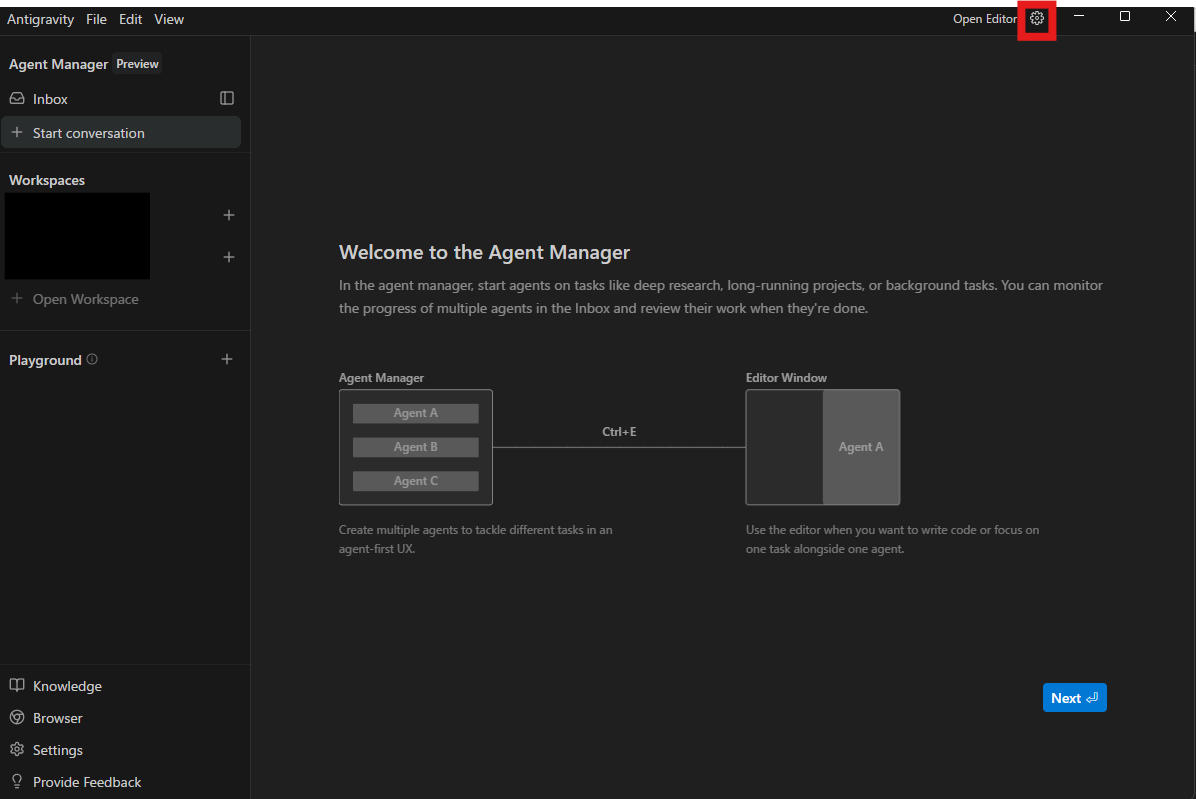Image resolution: width=1196 pixels, height=799 pixels.
Task: Click the Provide Feedback lightbulb icon
Action: click(17, 781)
